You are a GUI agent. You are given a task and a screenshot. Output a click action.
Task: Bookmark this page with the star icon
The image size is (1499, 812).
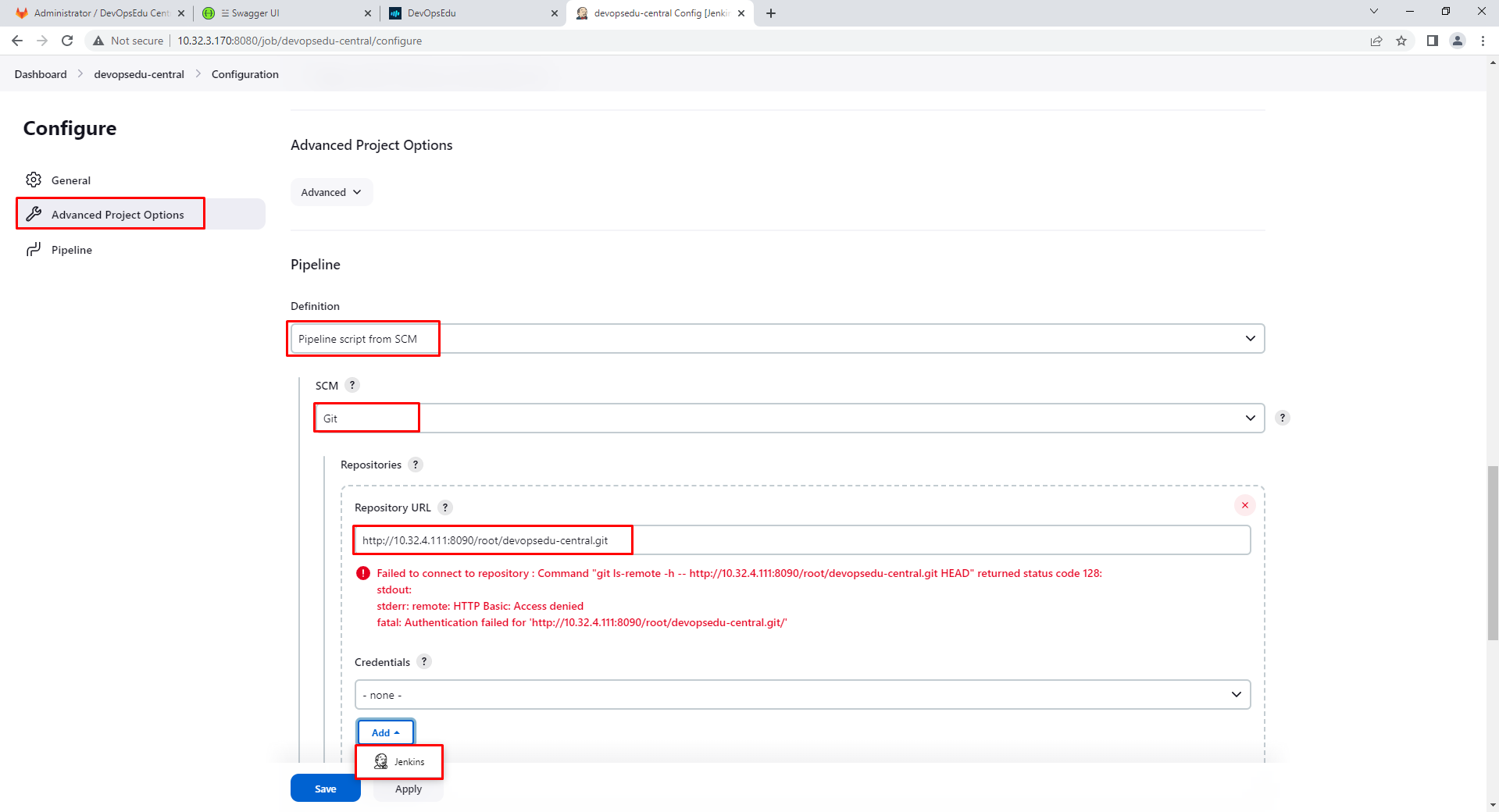pyautogui.click(x=1401, y=41)
